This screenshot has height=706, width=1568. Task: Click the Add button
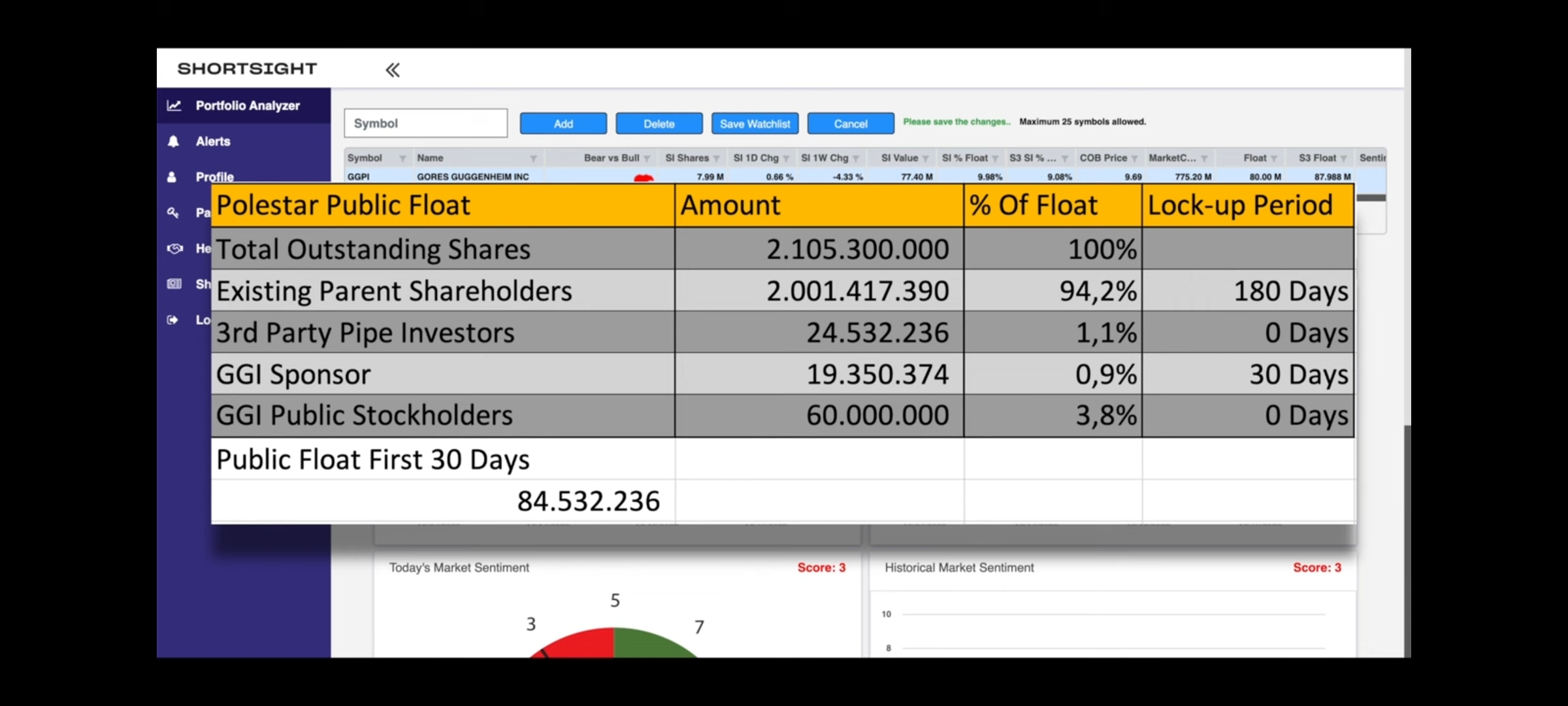[563, 124]
